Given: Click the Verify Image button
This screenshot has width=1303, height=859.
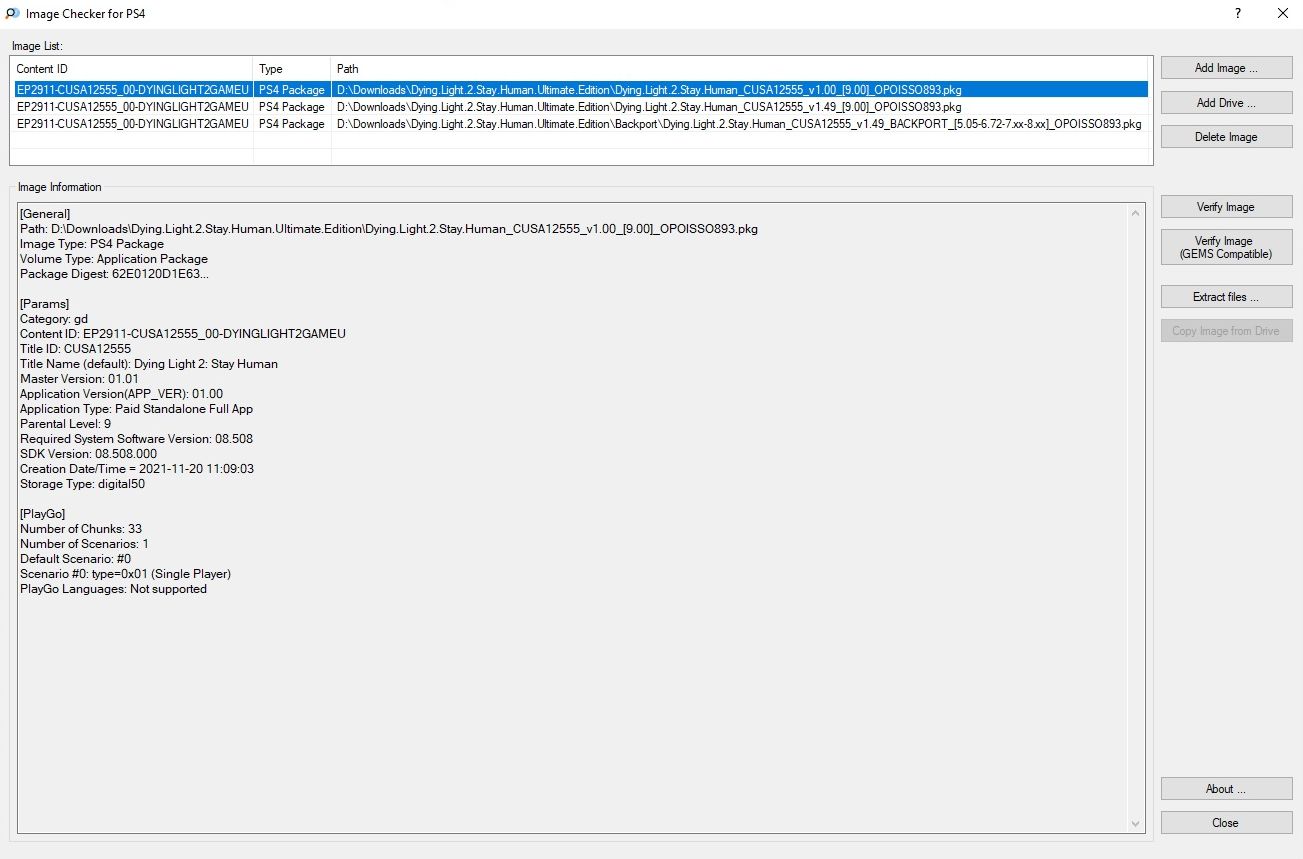Looking at the screenshot, I should pyautogui.click(x=1226, y=207).
